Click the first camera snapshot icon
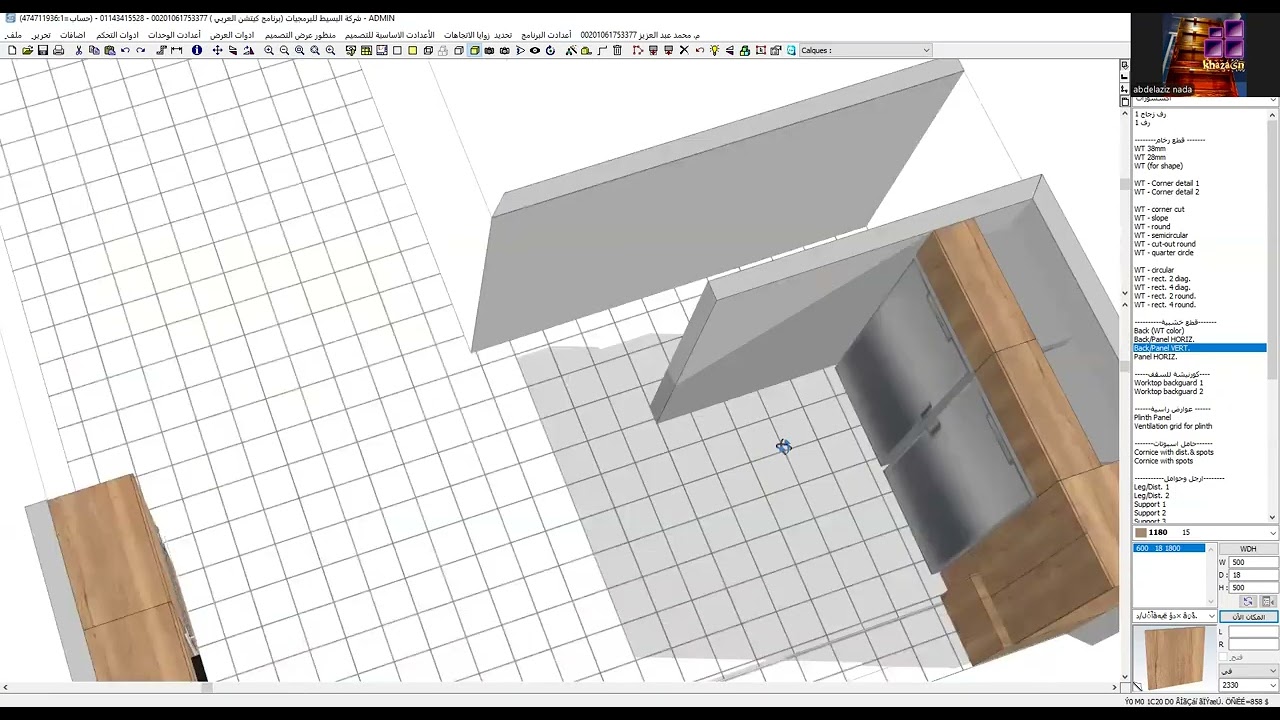 click(x=489, y=50)
